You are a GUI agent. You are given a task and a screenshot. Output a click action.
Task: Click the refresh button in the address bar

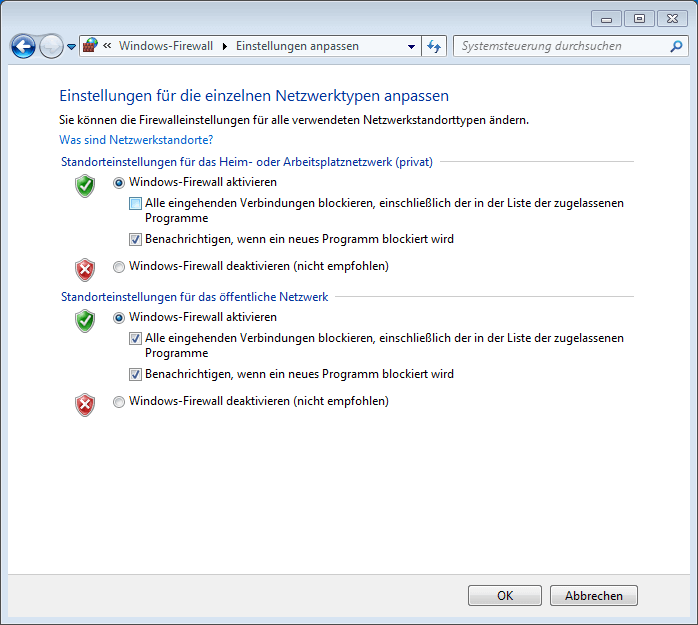click(434, 46)
